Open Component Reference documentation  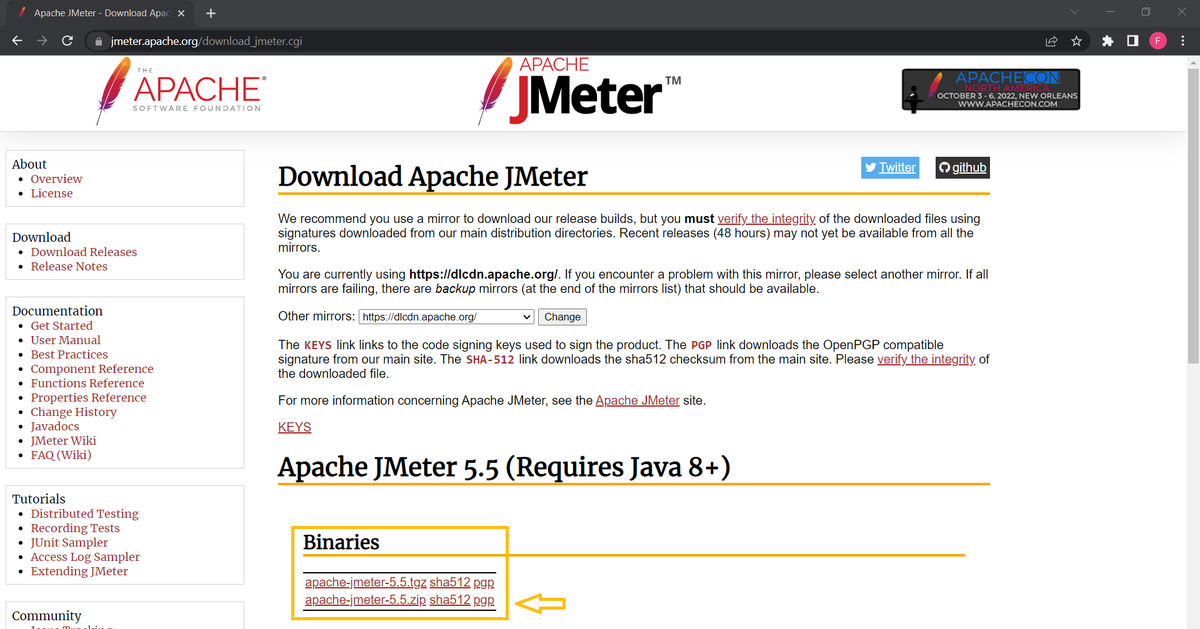click(92, 368)
